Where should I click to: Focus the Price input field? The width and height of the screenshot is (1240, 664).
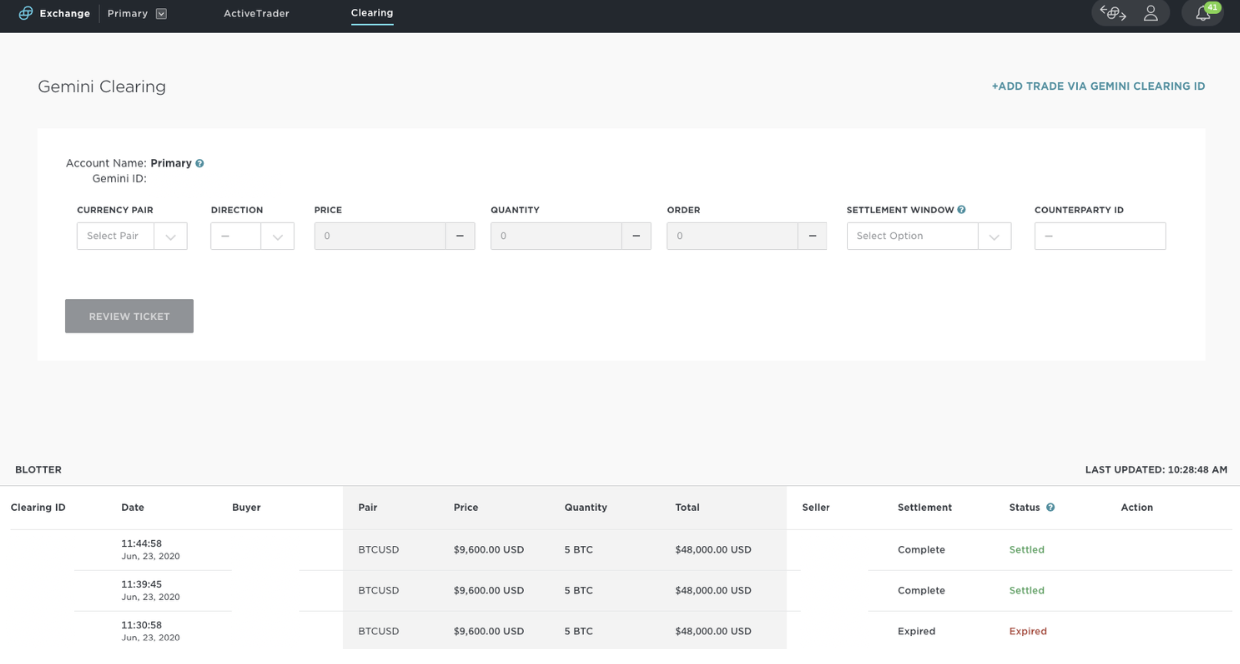coord(380,236)
